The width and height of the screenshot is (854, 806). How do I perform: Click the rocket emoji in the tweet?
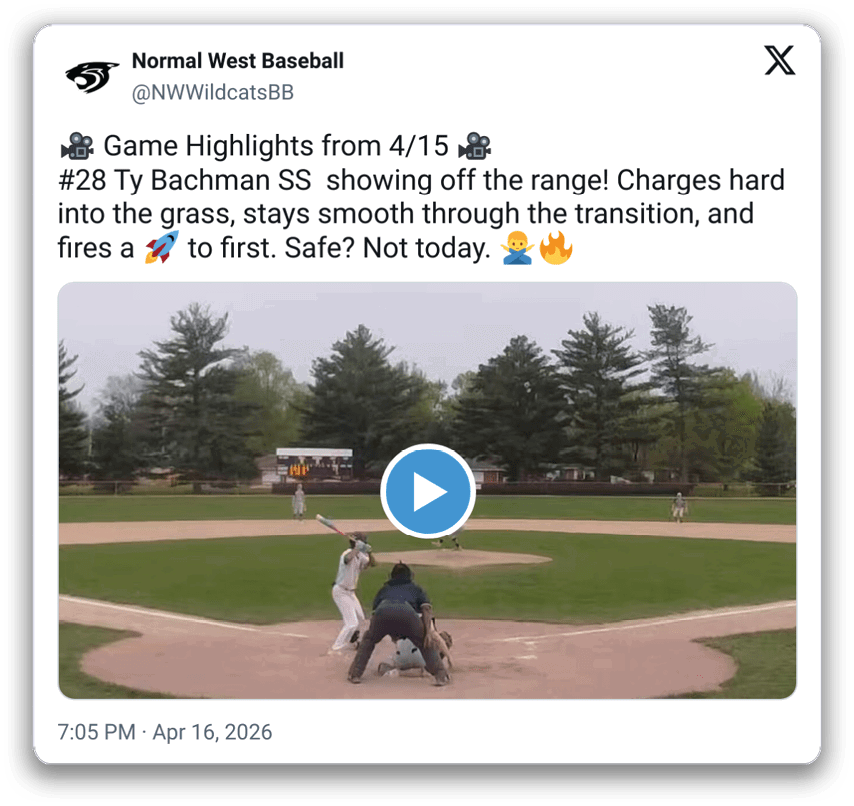coord(161,248)
